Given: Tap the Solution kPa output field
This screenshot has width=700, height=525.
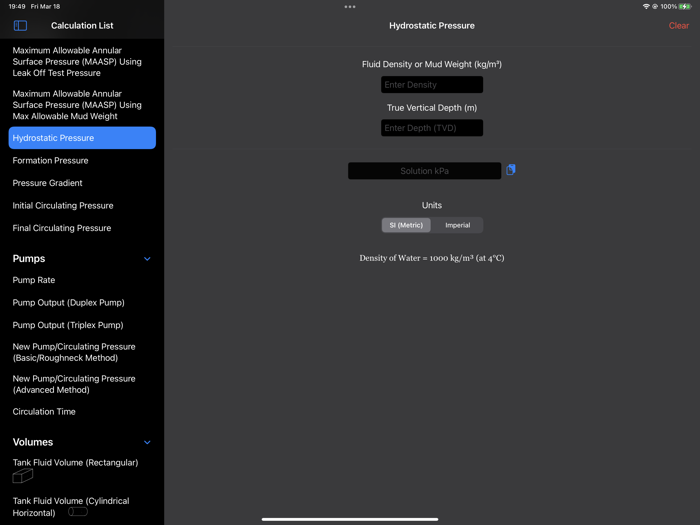Looking at the screenshot, I should (424, 171).
